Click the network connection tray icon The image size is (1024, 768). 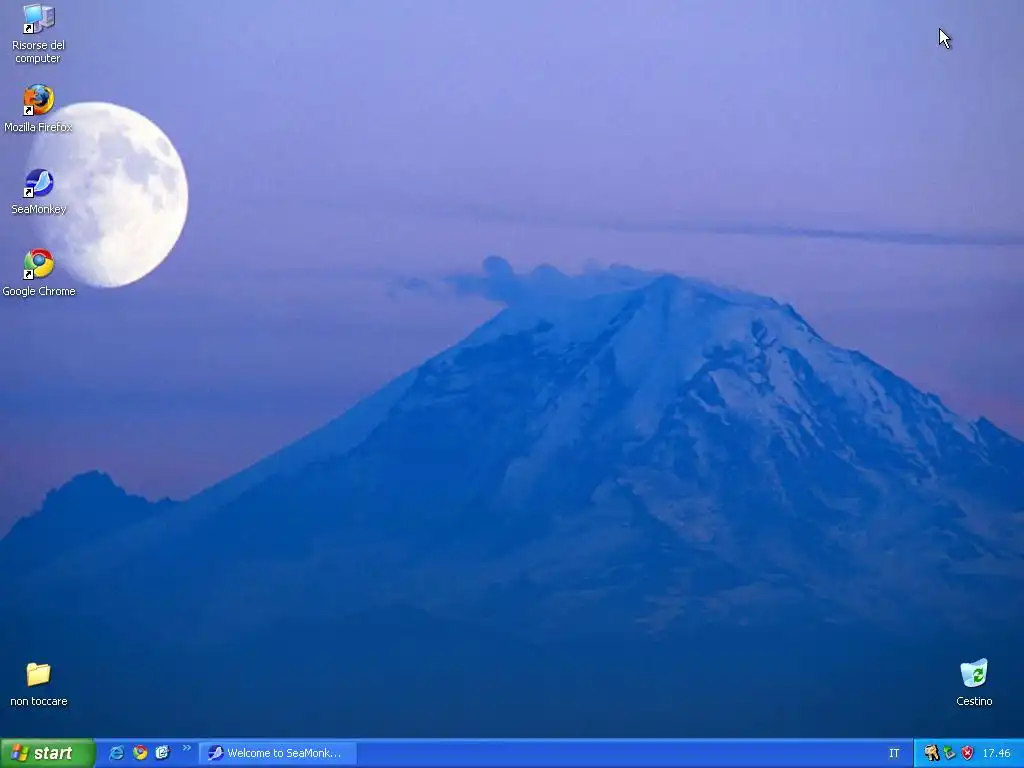point(950,753)
